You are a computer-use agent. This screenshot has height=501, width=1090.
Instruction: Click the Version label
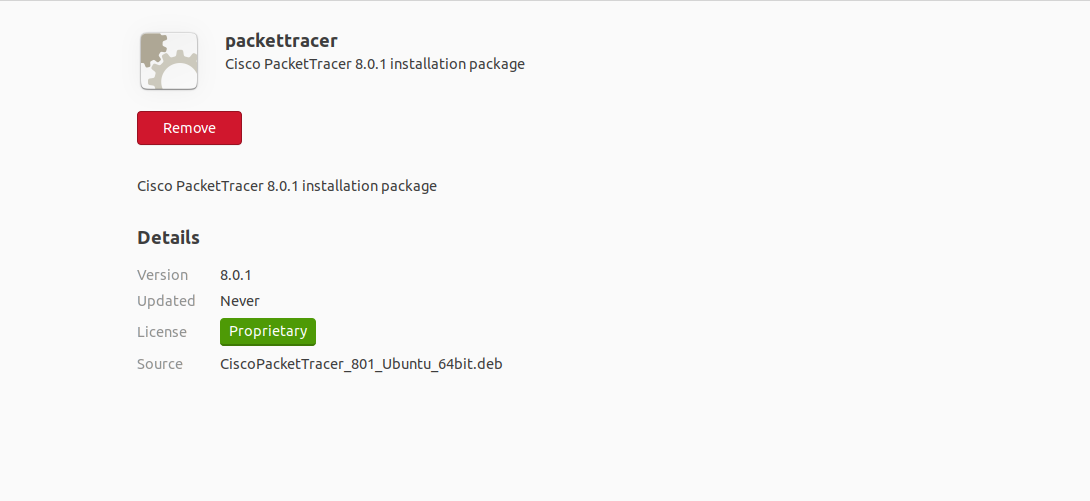162,275
